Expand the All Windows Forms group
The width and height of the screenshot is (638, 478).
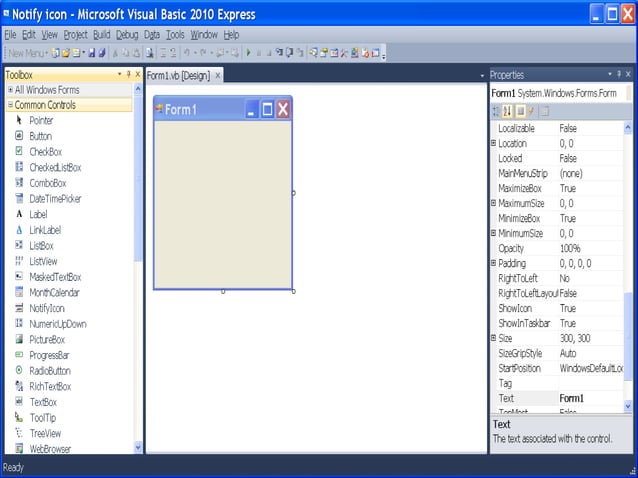[10, 90]
